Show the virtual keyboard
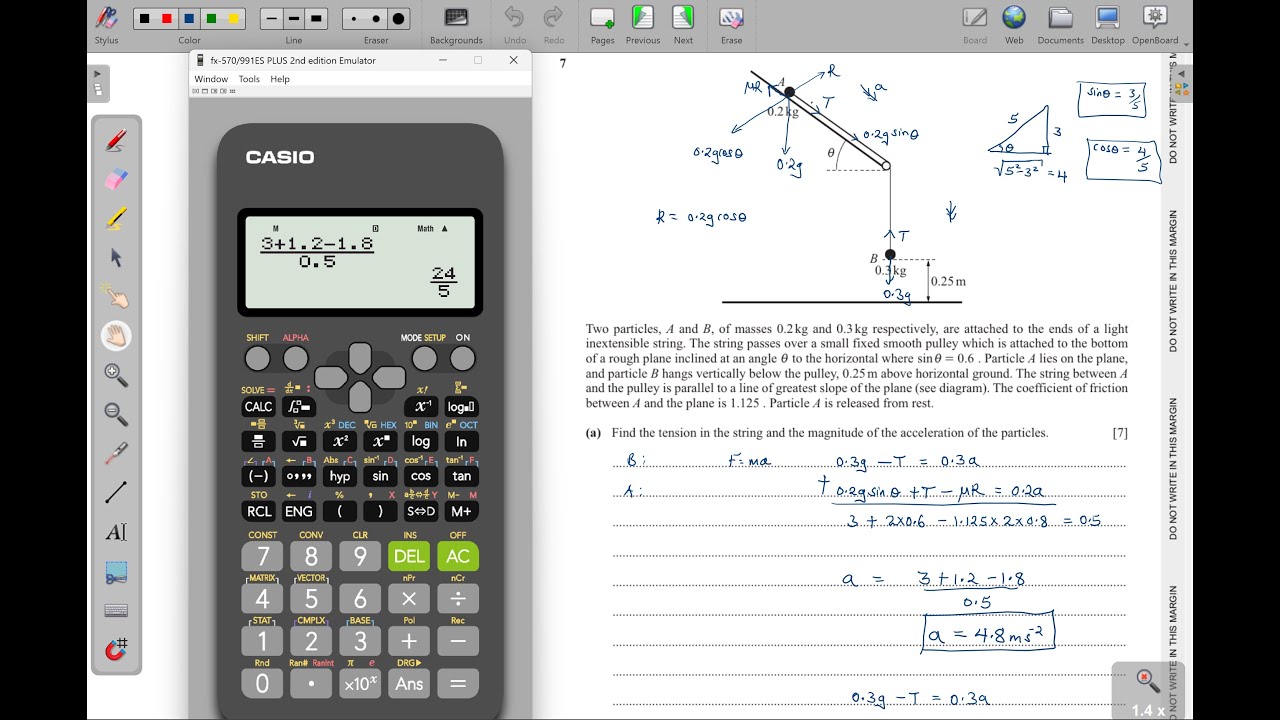 click(116, 610)
